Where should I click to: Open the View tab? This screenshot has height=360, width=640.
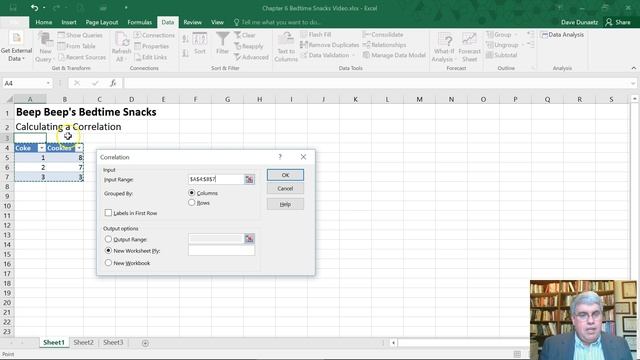[217, 22]
